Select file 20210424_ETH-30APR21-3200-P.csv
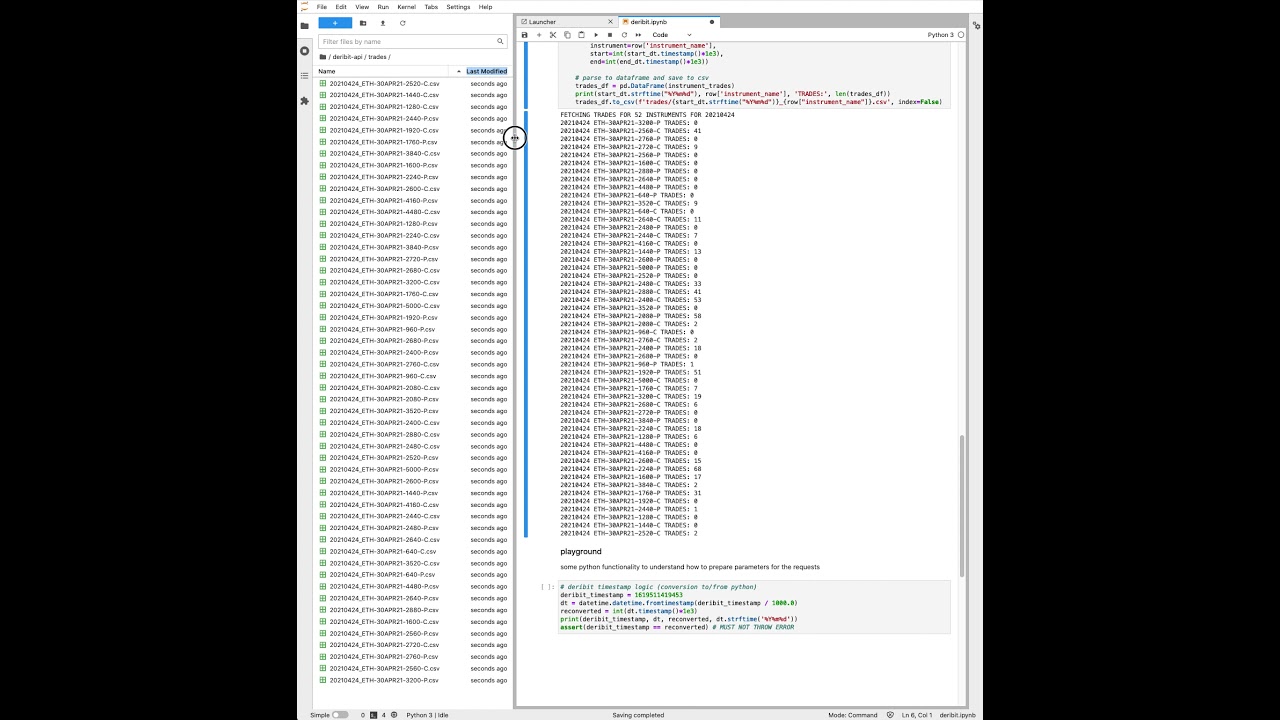Screen dimensions: 1280x720 tap(413, 680)
